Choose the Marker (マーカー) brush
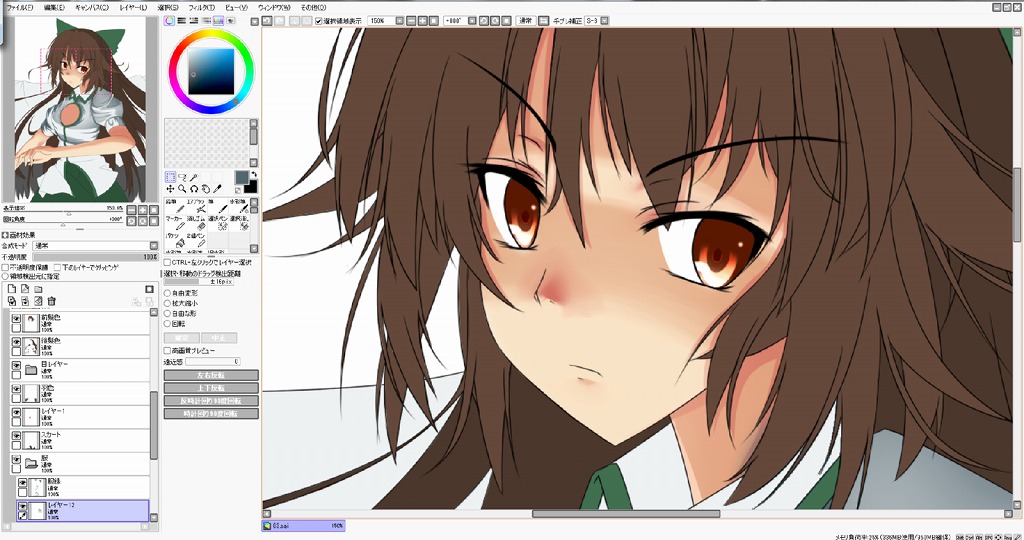Viewport: 1024px width, 540px height. tap(175, 223)
